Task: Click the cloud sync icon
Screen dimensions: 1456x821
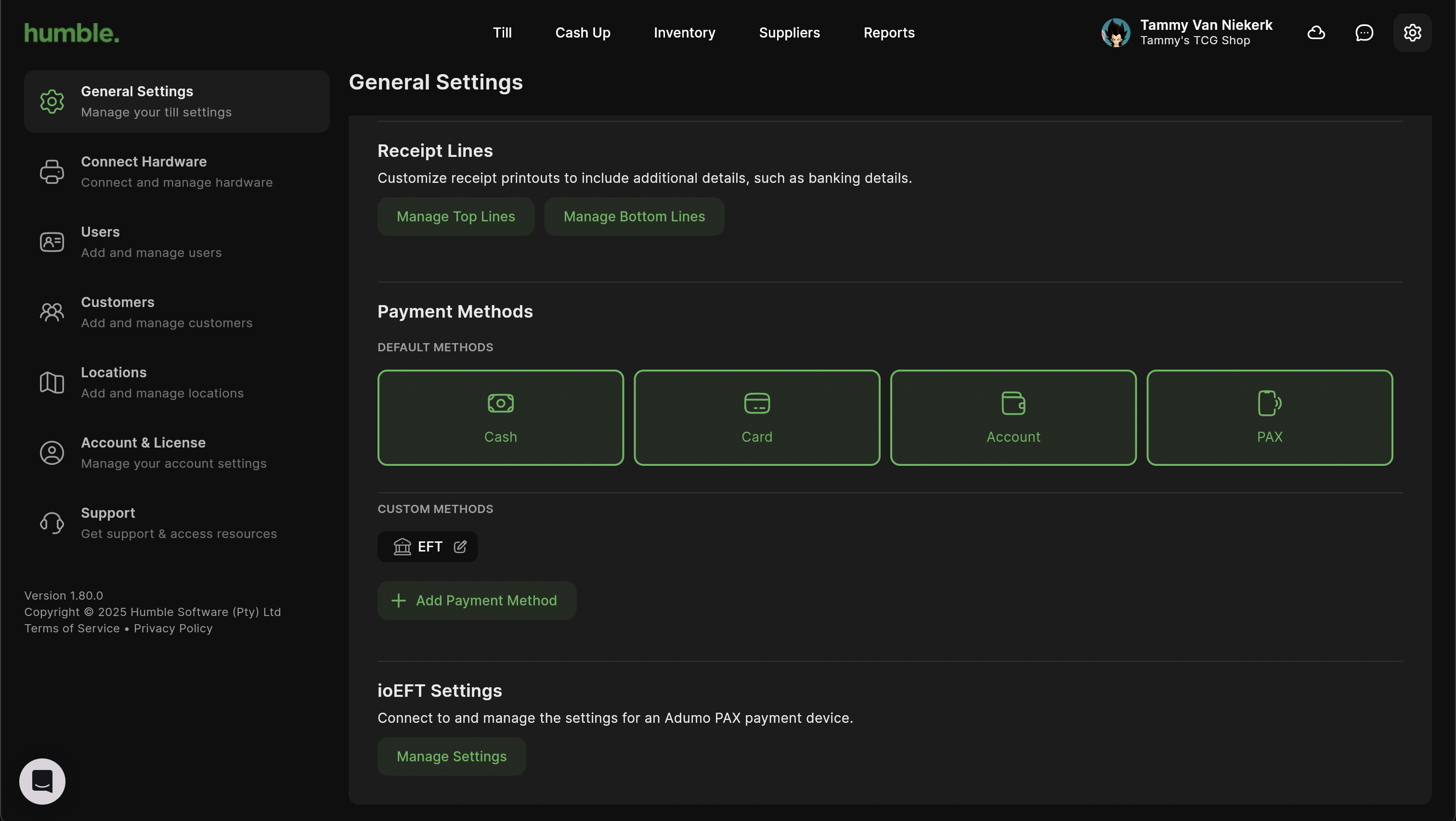Action: (1316, 33)
